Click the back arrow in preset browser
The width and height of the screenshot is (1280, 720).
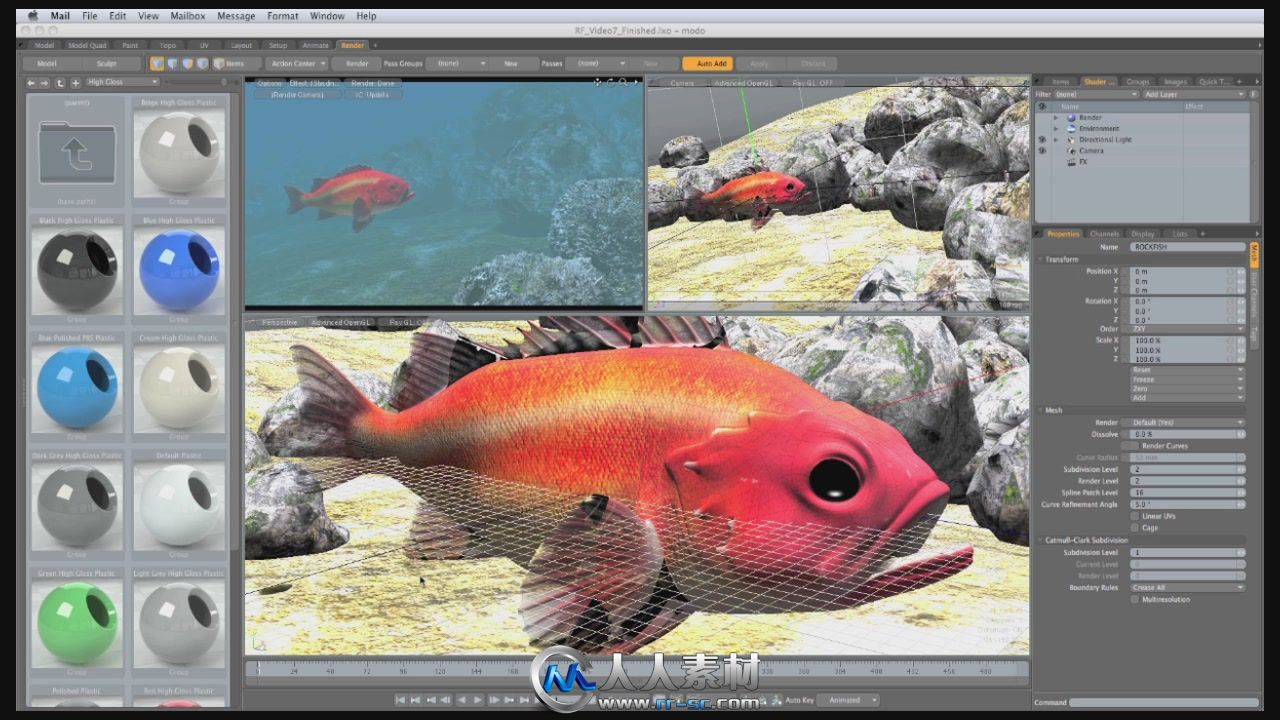coord(32,82)
